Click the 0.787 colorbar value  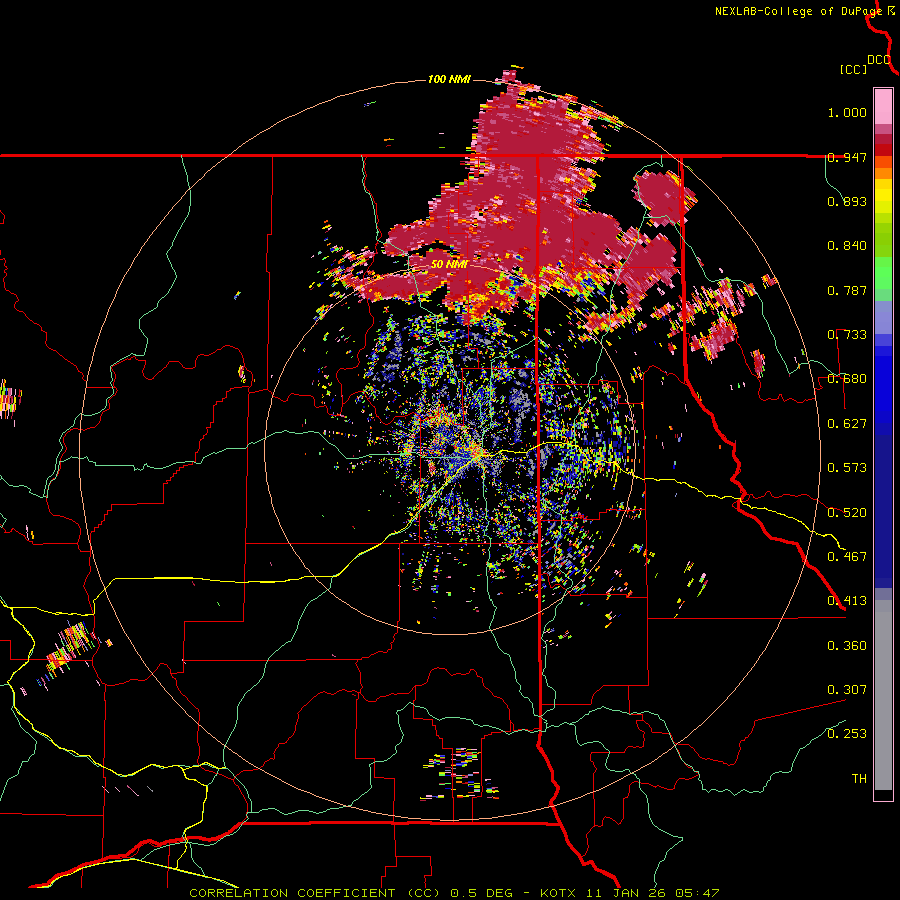(x=847, y=290)
